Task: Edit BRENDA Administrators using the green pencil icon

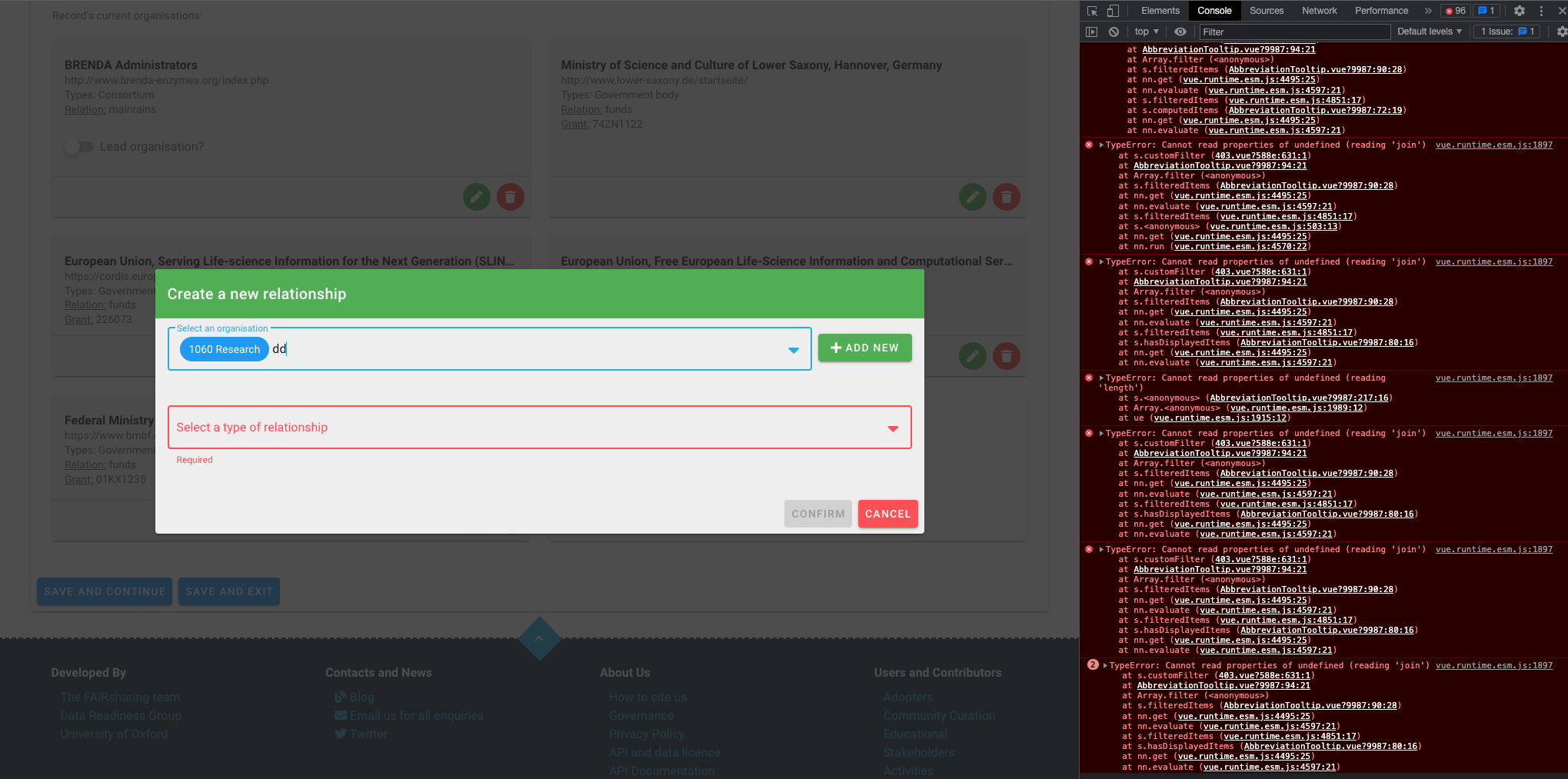Action: coord(476,197)
